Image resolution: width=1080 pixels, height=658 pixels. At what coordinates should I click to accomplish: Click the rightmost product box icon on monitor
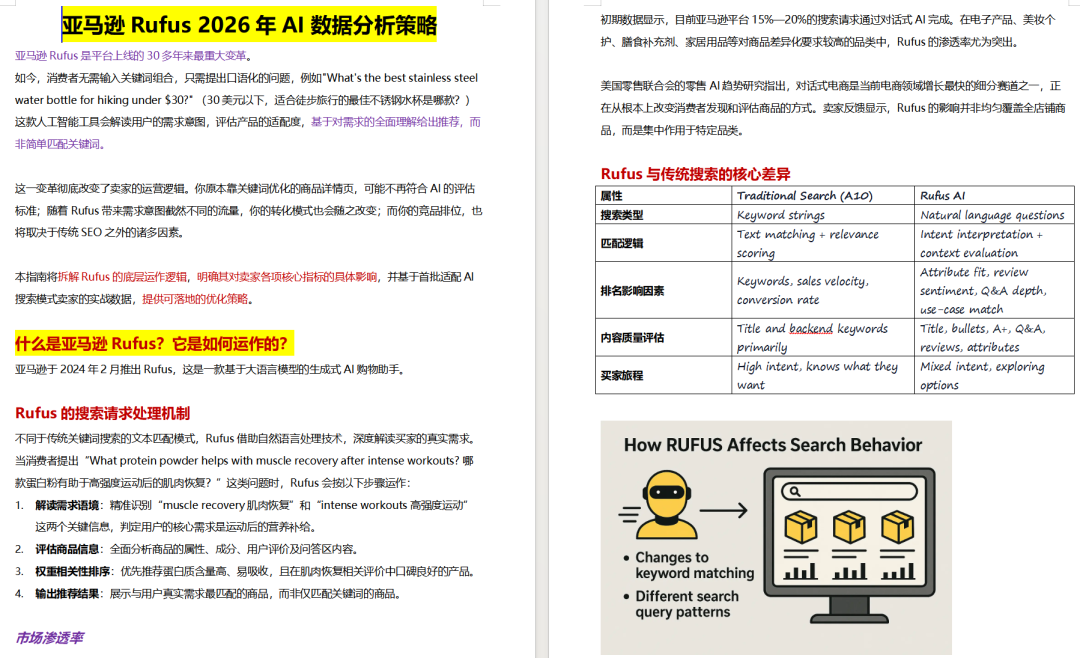[x=897, y=527]
